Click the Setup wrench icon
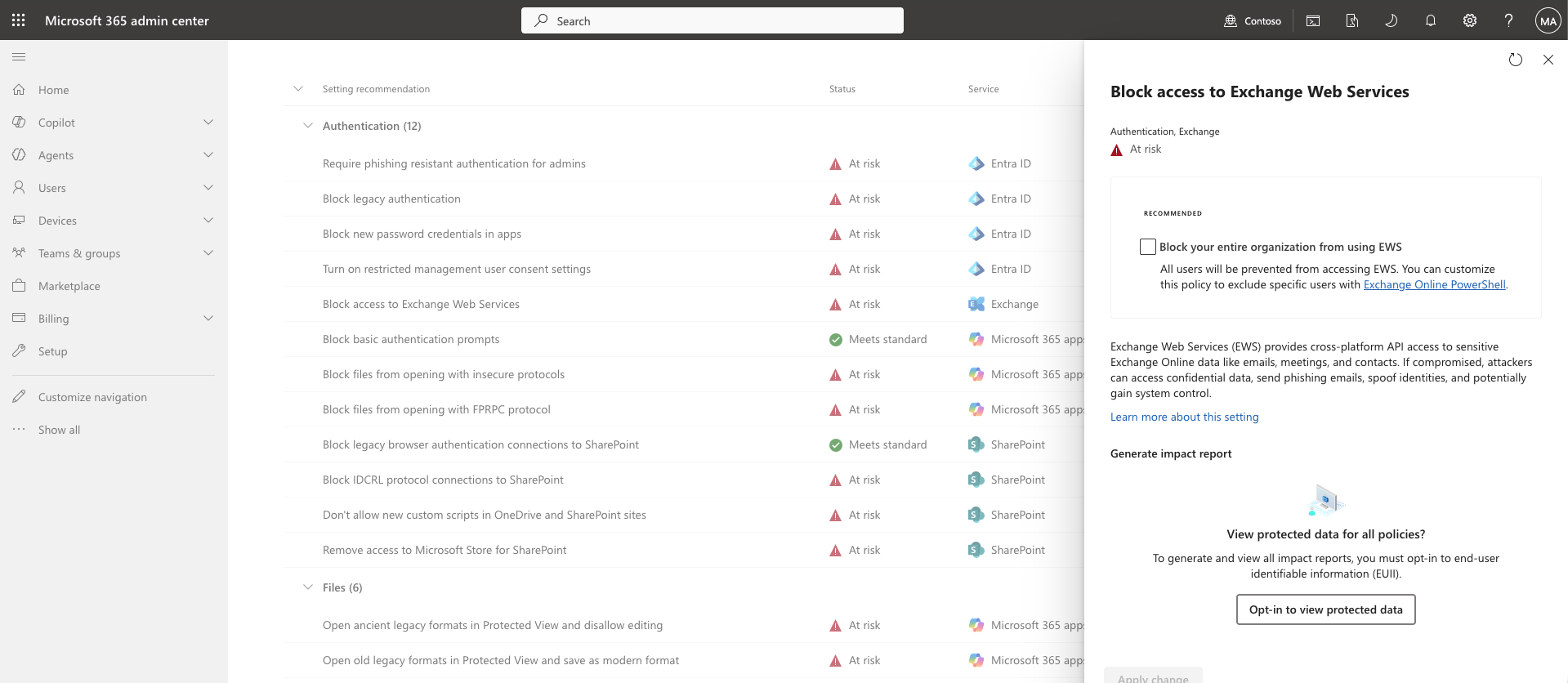Screen dimensions: 1568x683 pos(19,351)
